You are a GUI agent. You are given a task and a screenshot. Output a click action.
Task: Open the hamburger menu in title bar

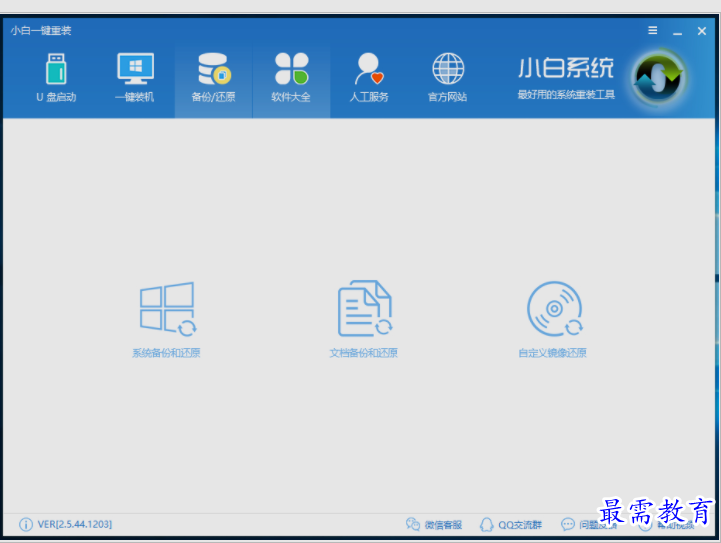pos(652,30)
